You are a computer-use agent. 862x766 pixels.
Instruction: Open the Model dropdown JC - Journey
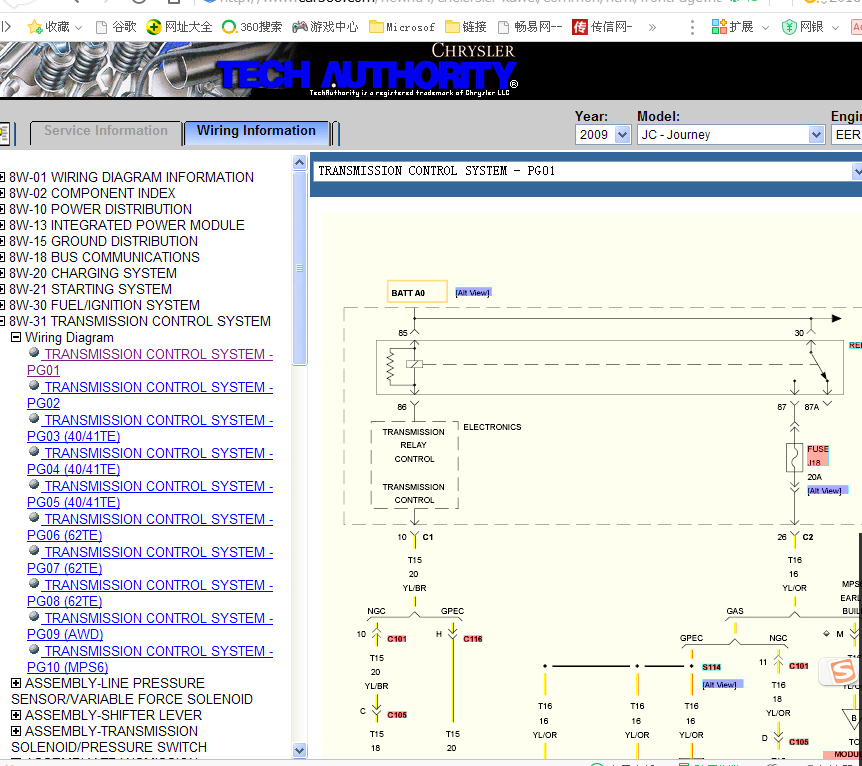[x=731, y=135]
